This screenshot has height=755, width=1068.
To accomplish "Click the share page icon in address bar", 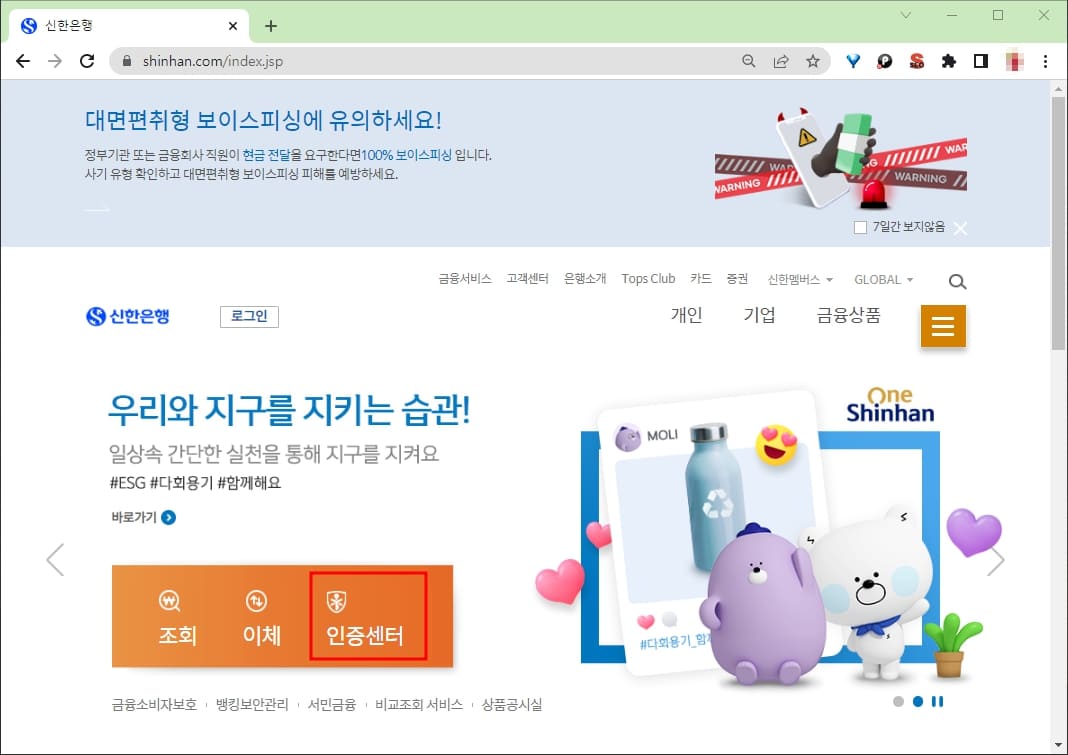I will pos(781,61).
